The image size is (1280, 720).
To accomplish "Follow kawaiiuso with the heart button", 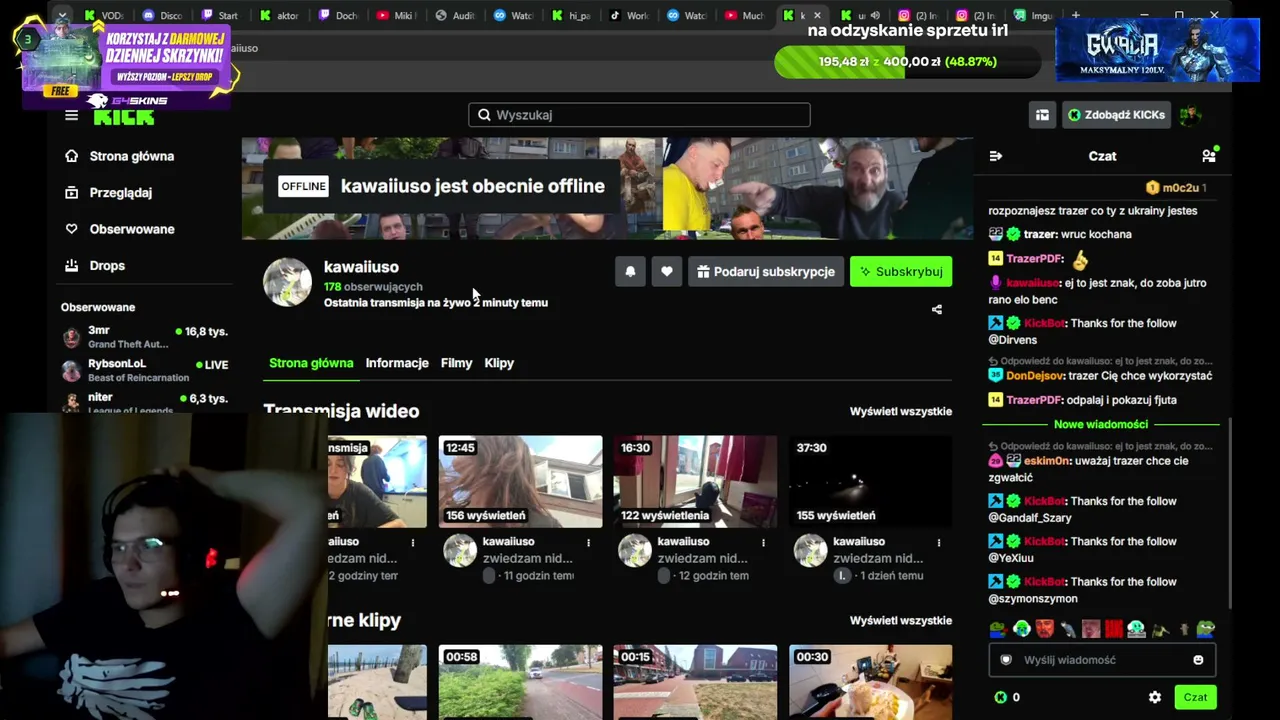I will pyautogui.click(x=667, y=271).
